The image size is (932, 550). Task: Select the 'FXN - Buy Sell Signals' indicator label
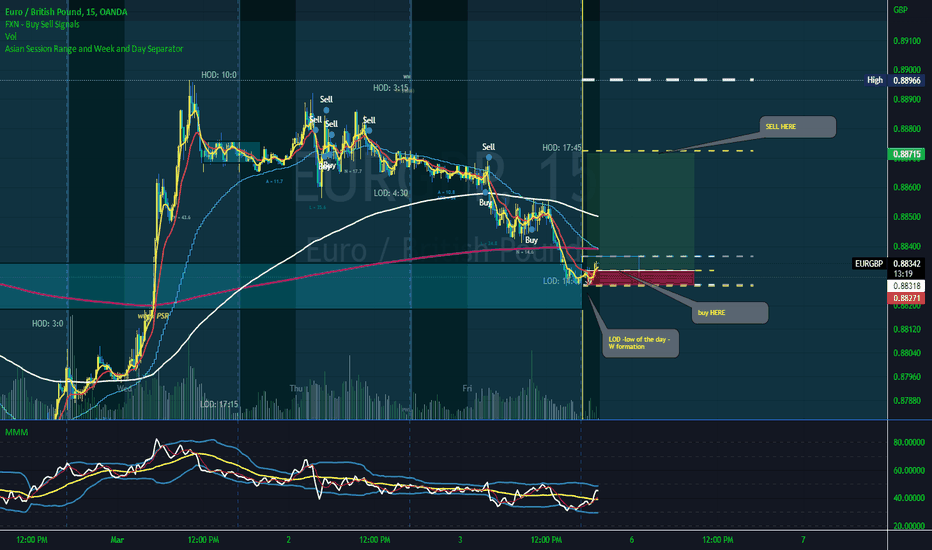[42, 24]
